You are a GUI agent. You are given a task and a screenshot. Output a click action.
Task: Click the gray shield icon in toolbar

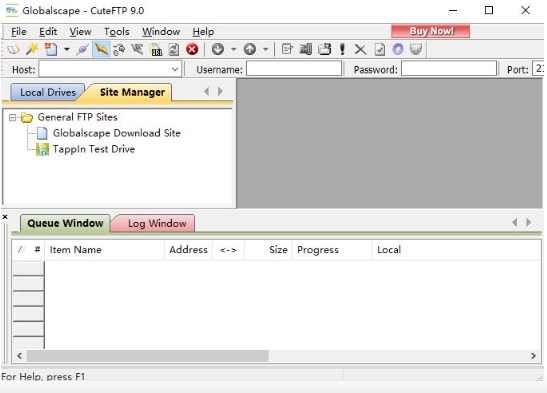pyautogui.click(x=416, y=49)
